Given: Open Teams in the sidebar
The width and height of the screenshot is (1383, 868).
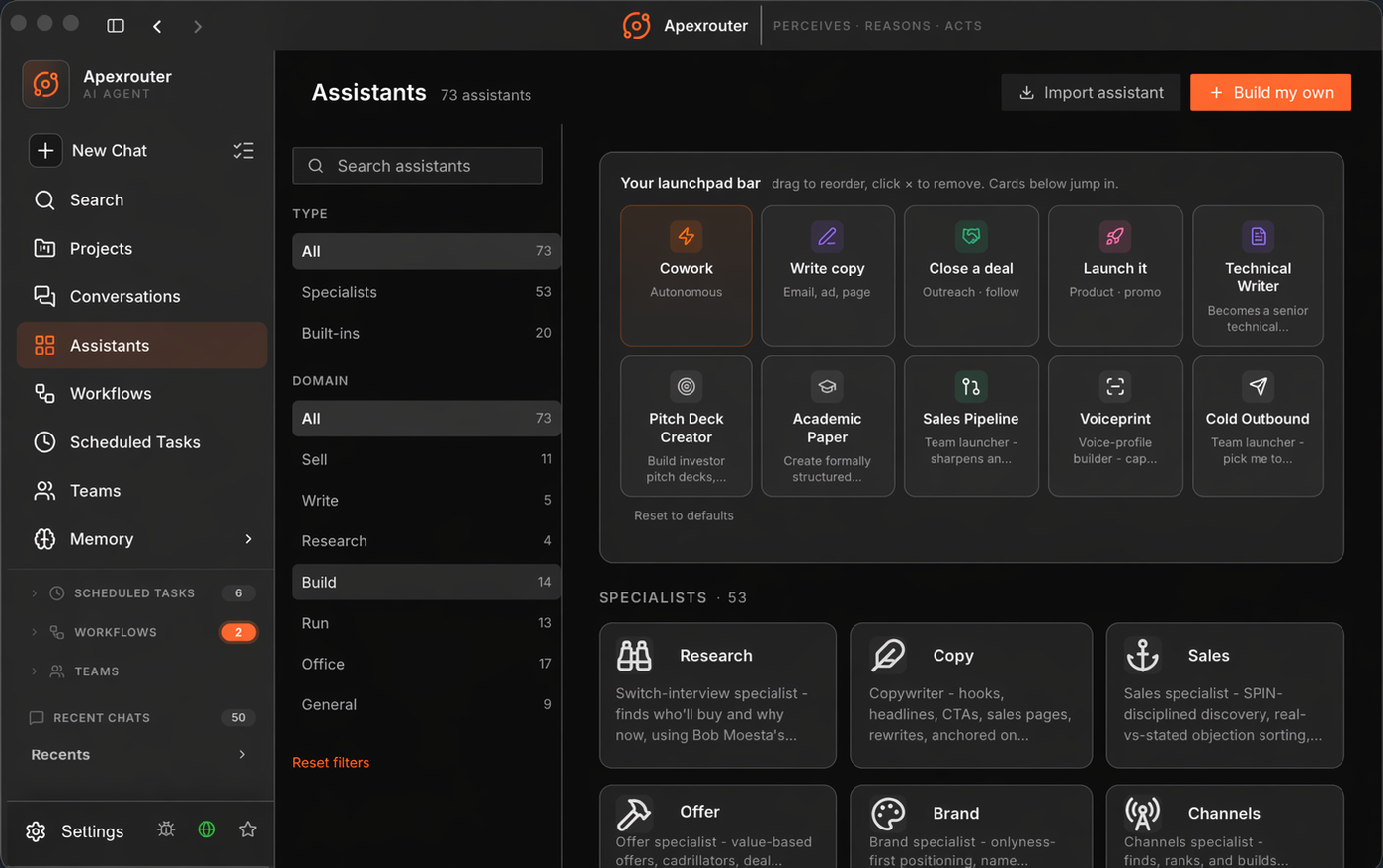Looking at the screenshot, I should click(141, 490).
